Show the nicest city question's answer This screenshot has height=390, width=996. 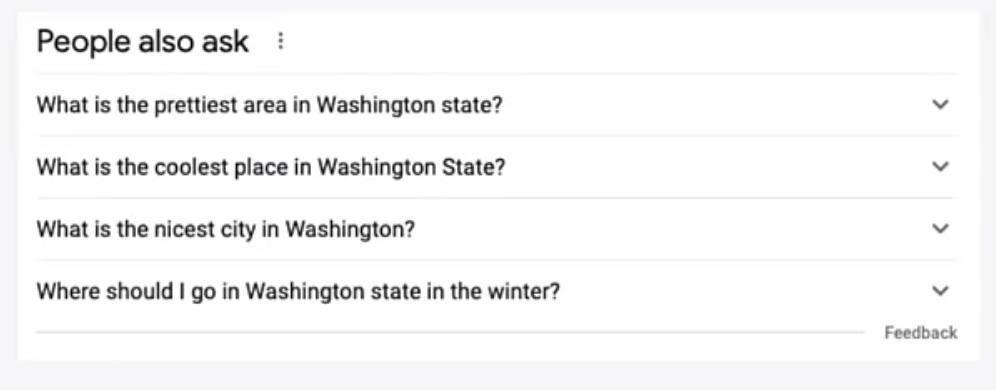click(495, 228)
